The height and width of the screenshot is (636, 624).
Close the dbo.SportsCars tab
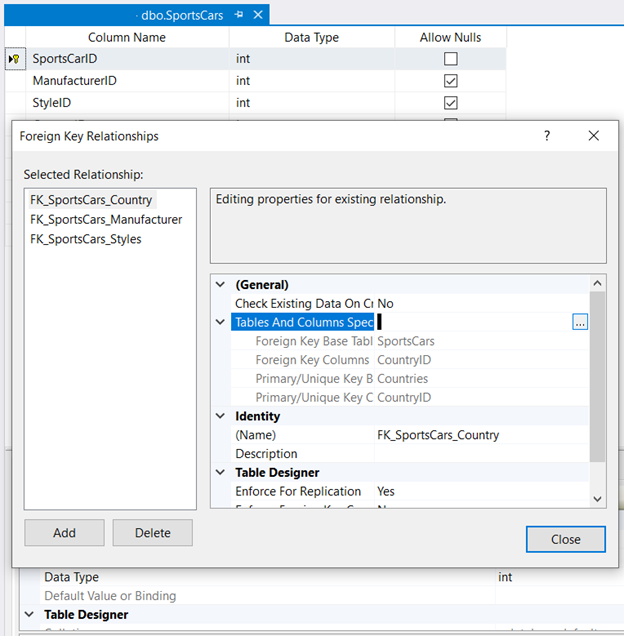[x=258, y=15]
